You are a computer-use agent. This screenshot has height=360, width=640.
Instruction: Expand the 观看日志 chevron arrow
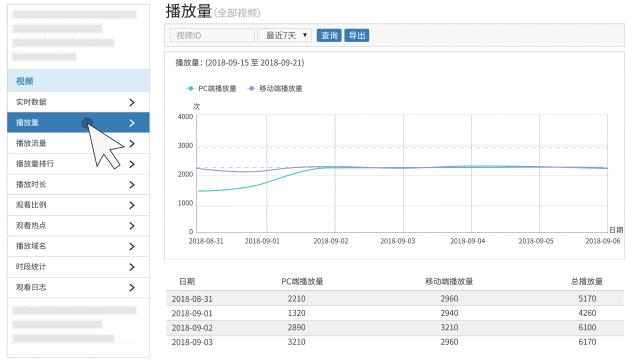tap(131, 287)
